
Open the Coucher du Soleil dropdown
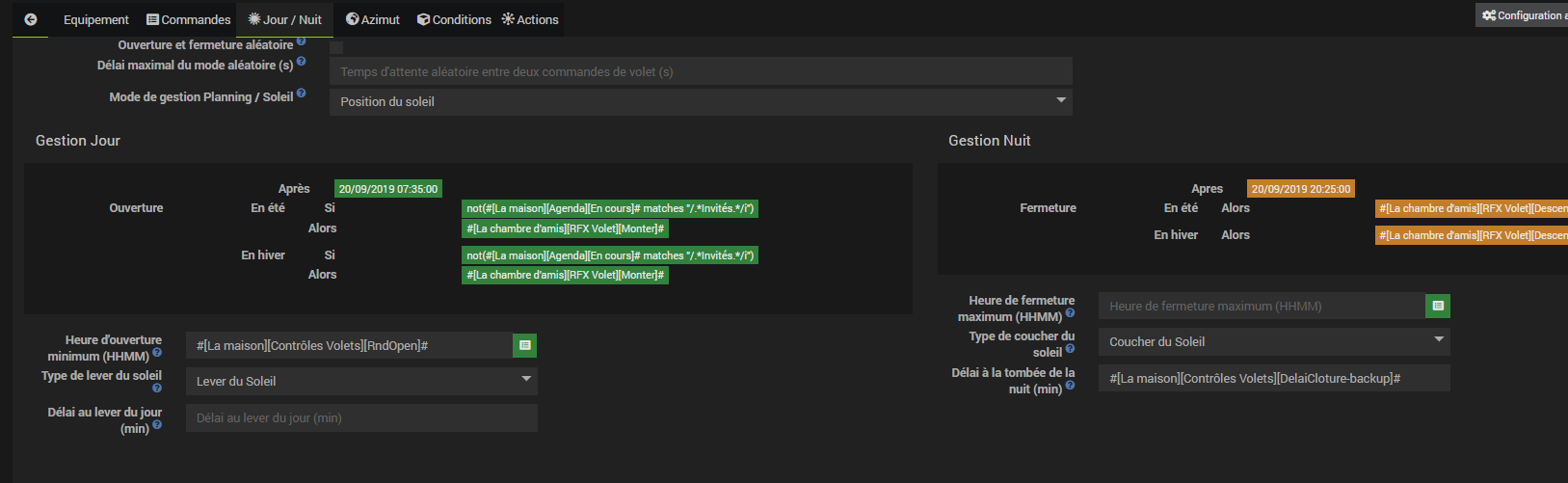(1274, 341)
